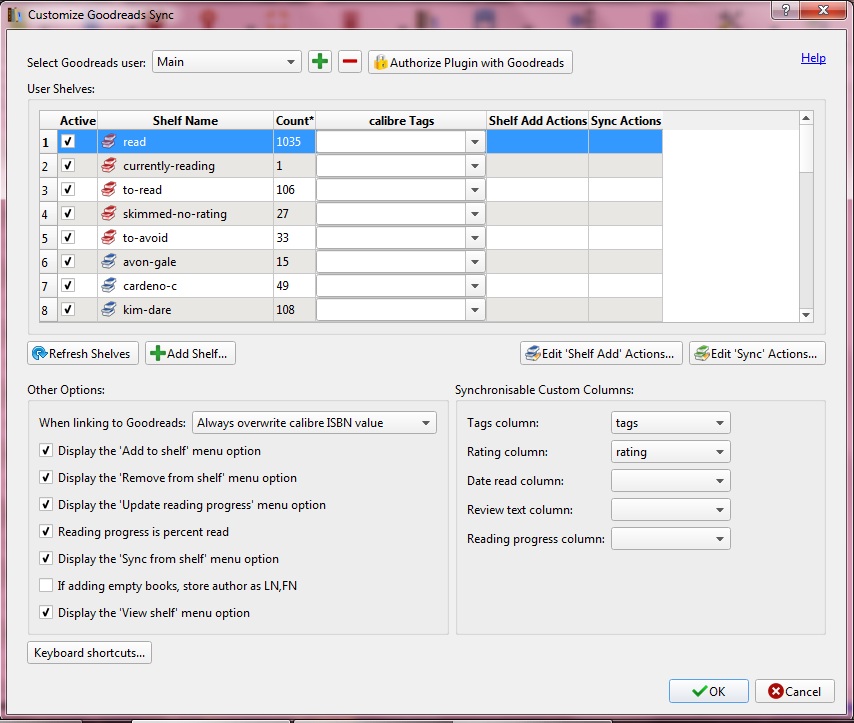Open the Help link

tap(813, 58)
